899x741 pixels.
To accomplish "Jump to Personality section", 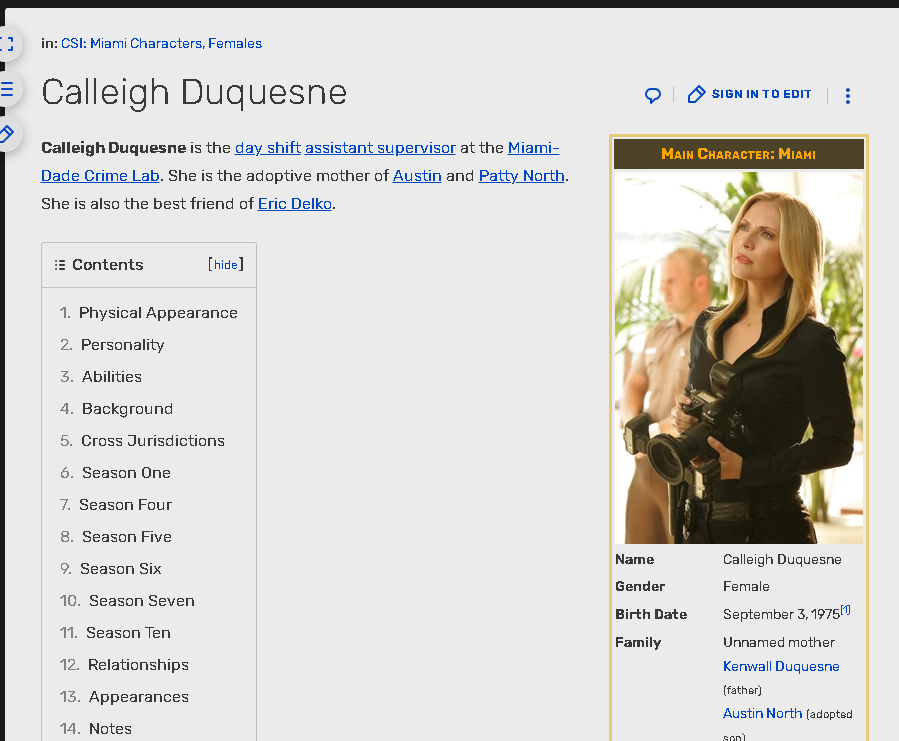I will (x=123, y=345).
